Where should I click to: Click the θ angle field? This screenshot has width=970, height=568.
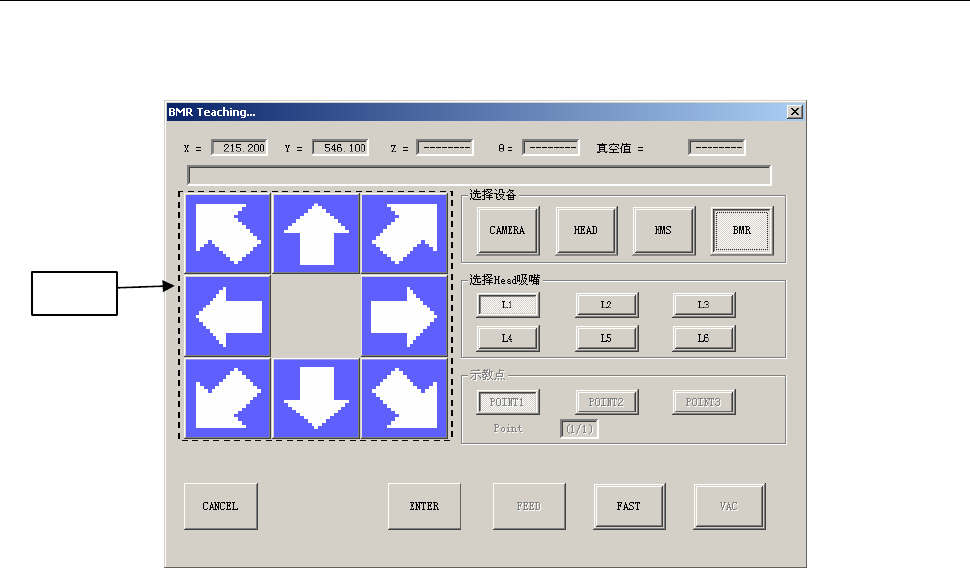551,148
